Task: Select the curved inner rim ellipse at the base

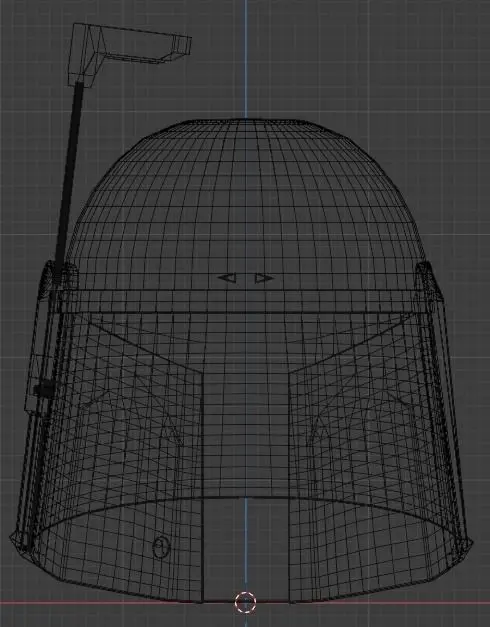Action: (245, 516)
